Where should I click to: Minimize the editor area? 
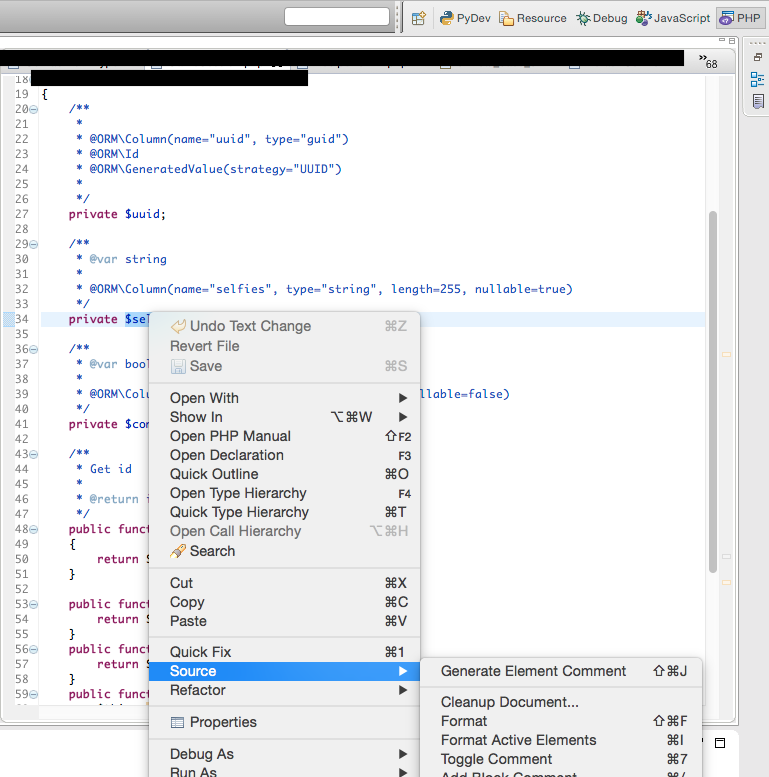click(722, 40)
